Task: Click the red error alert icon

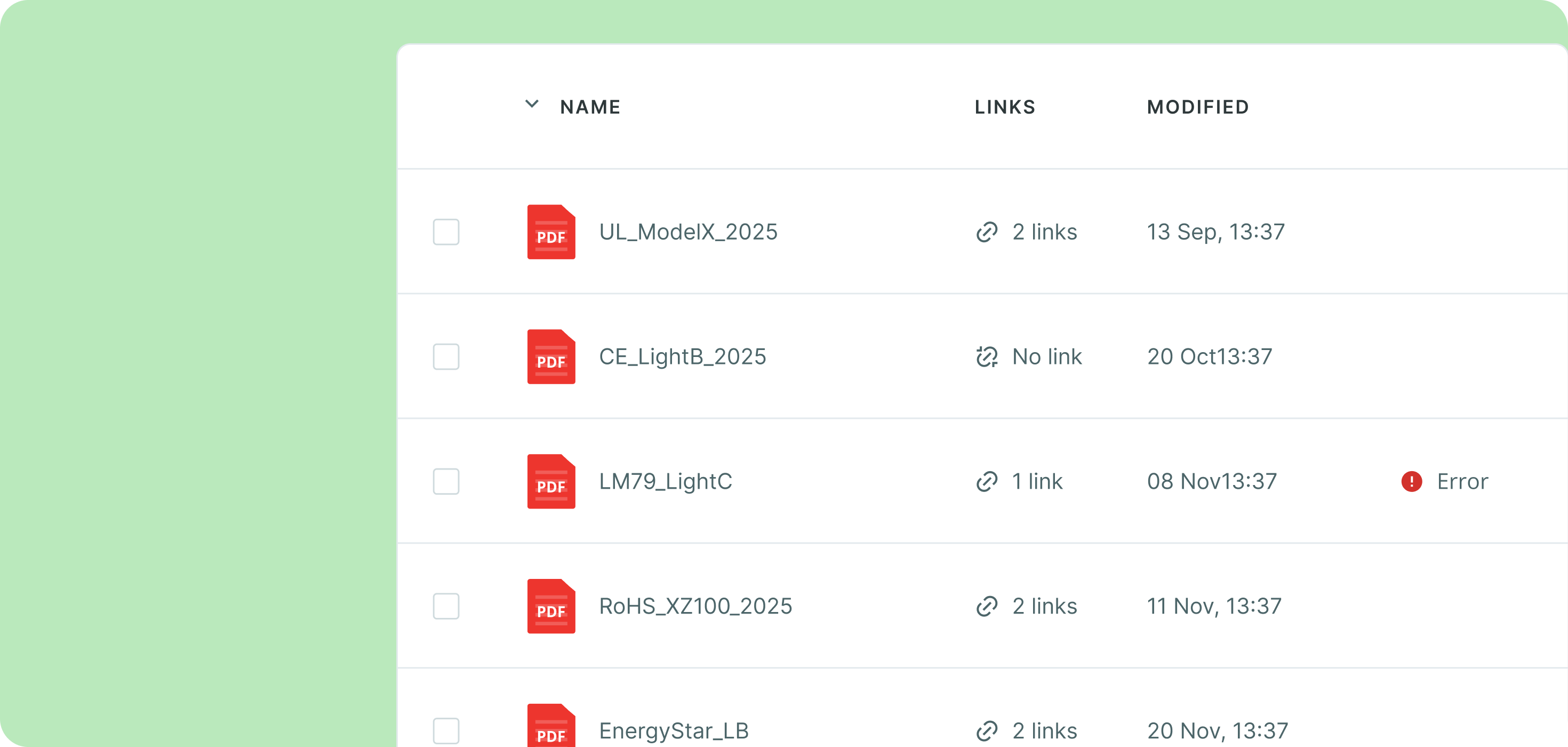Action: [1412, 482]
